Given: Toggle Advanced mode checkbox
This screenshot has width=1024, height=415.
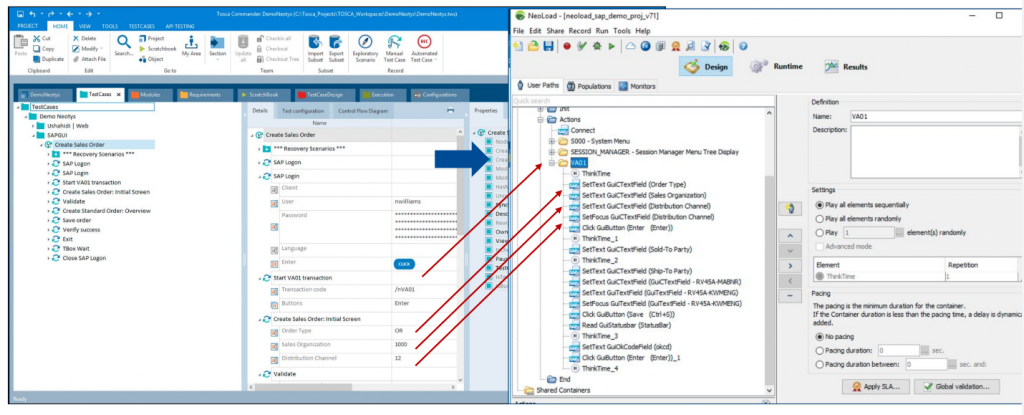Looking at the screenshot, I should pos(820,246).
